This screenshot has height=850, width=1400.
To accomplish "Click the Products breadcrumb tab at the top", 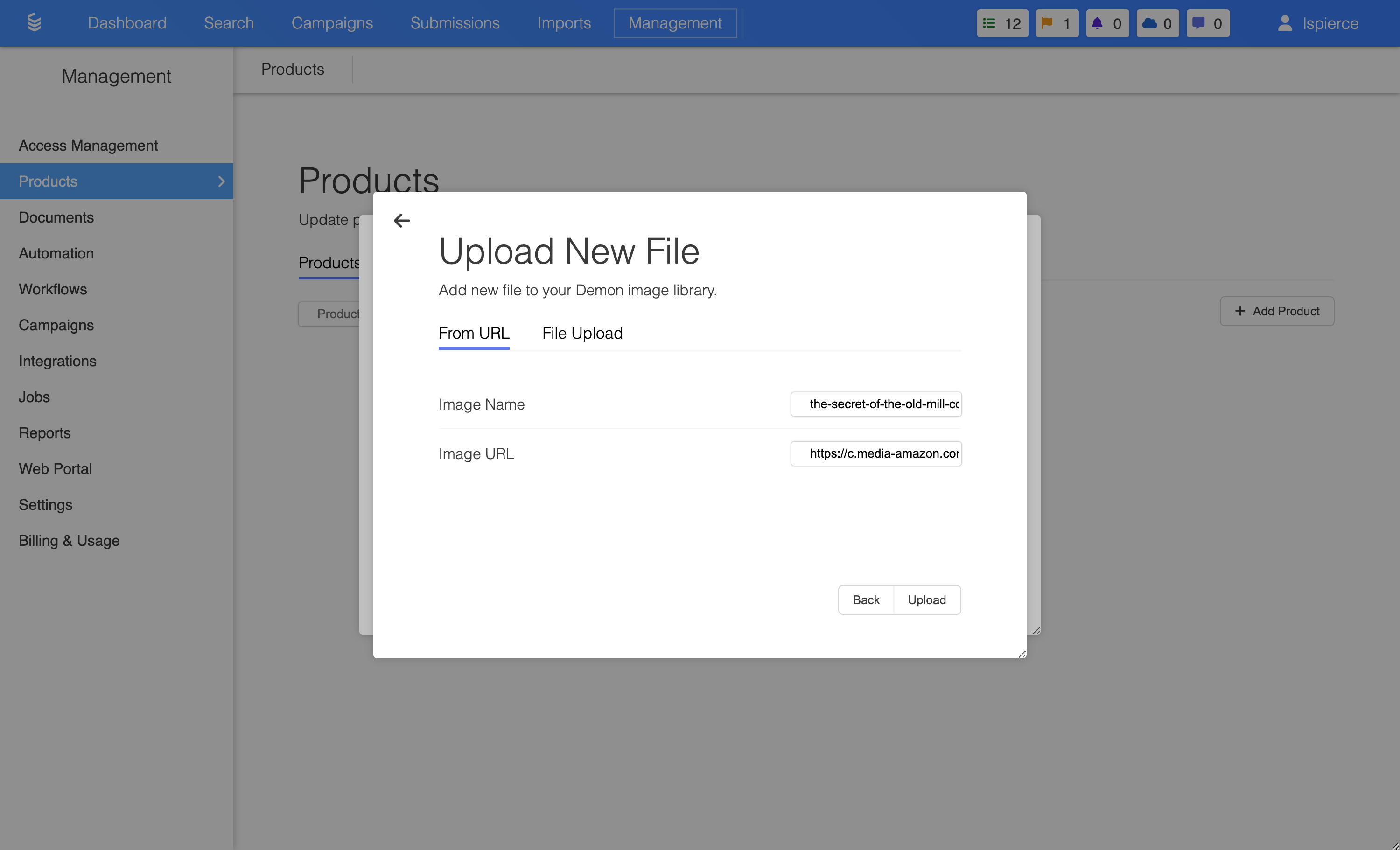I will [x=293, y=70].
